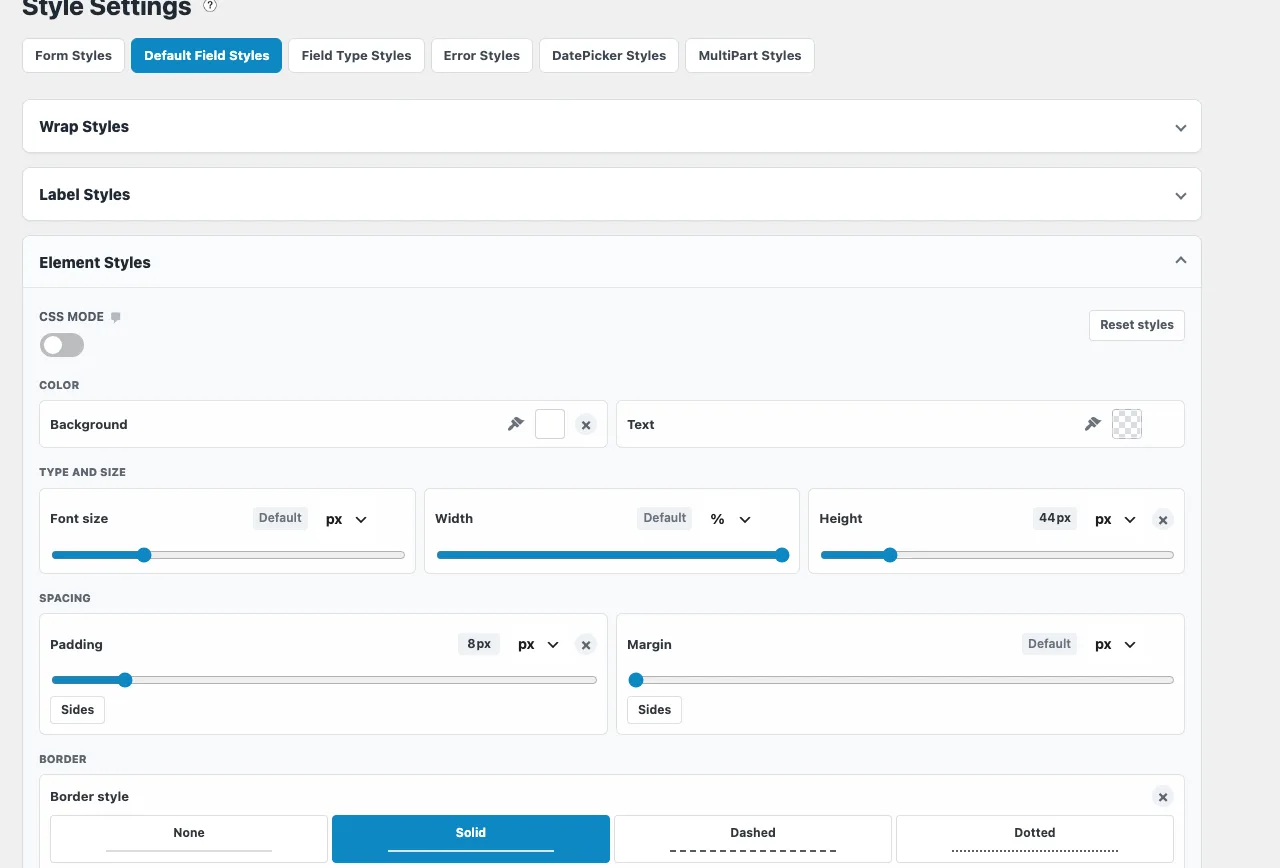Click the Height slider handle
The width and height of the screenshot is (1280, 868).
pos(890,555)
